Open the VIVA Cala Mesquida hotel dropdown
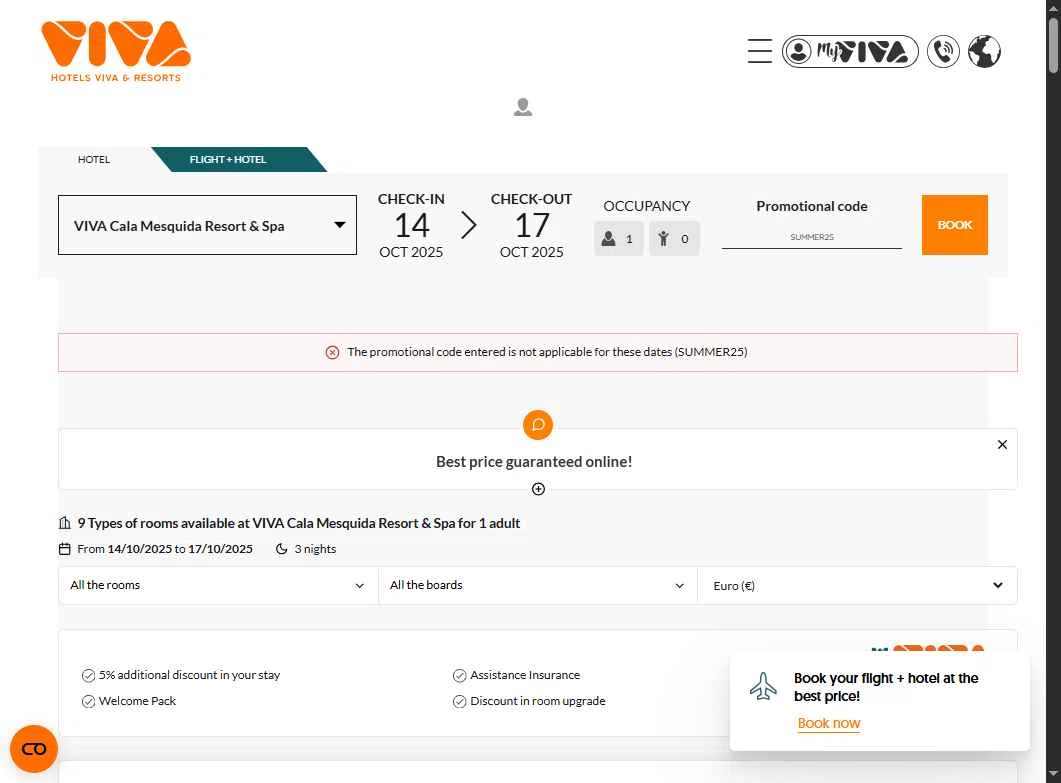This screenshot has height=783, width=1061. click(x=207, y=225)
